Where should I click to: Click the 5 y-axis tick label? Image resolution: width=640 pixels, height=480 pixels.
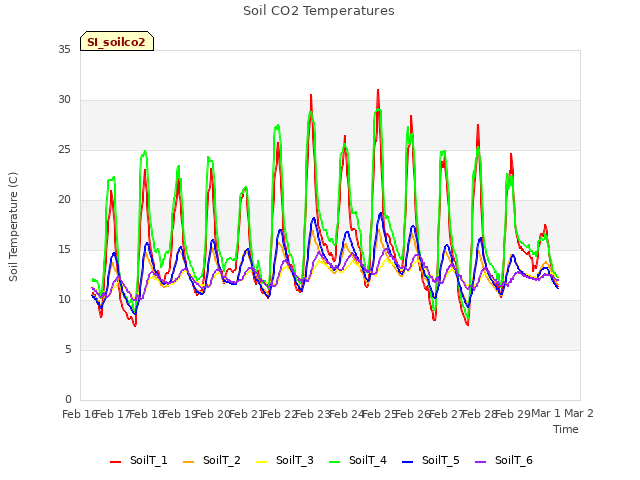(68, 350)
